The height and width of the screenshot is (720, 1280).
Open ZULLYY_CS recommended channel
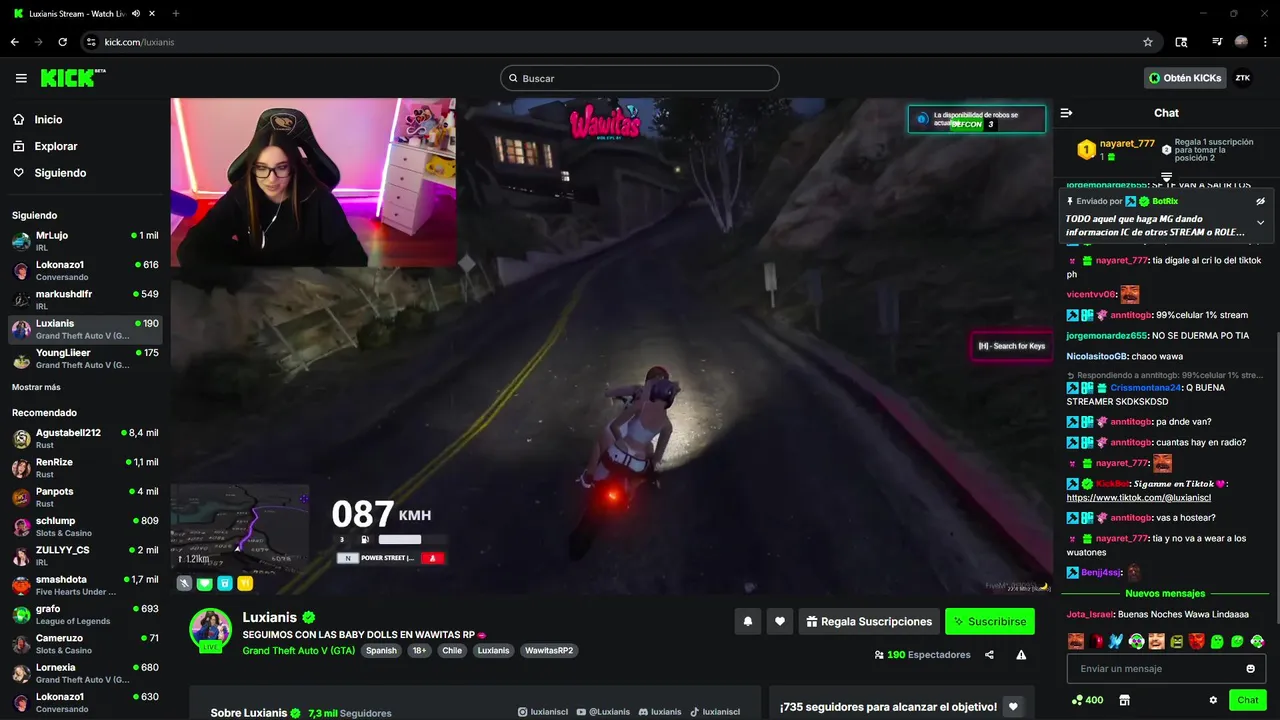(x=85, y=556)
